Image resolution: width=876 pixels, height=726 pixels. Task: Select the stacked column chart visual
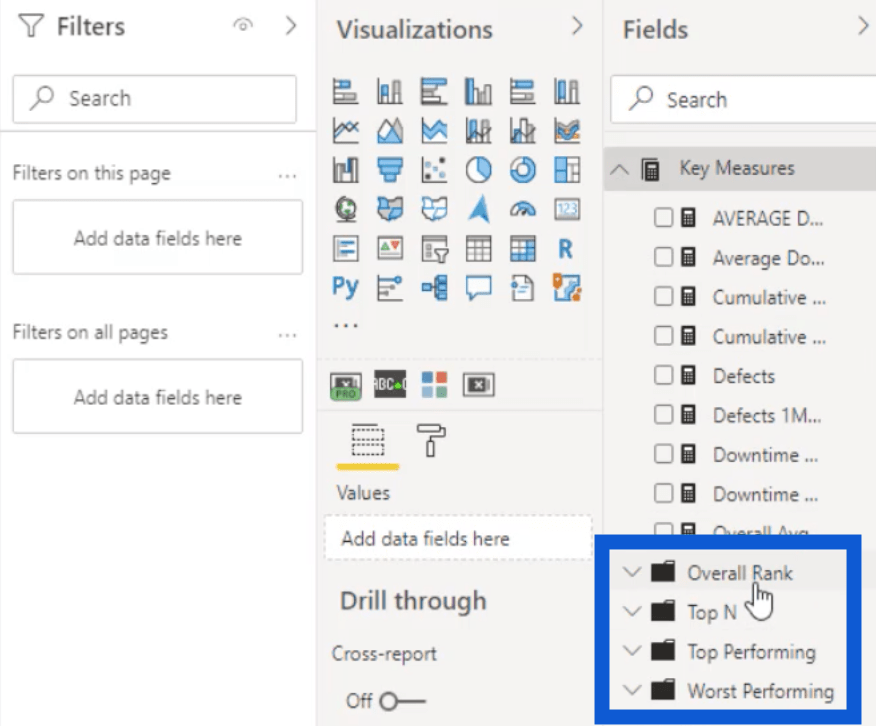point(389,91)
